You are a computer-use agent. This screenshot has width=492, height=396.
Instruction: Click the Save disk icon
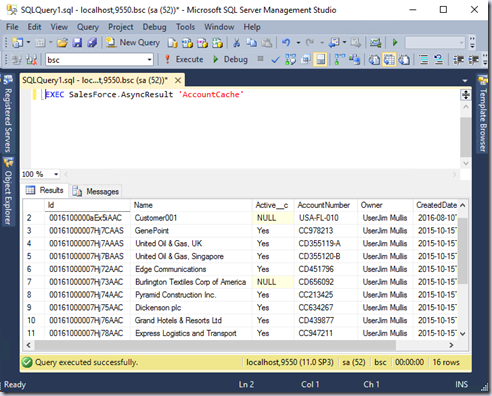[77, 42]
